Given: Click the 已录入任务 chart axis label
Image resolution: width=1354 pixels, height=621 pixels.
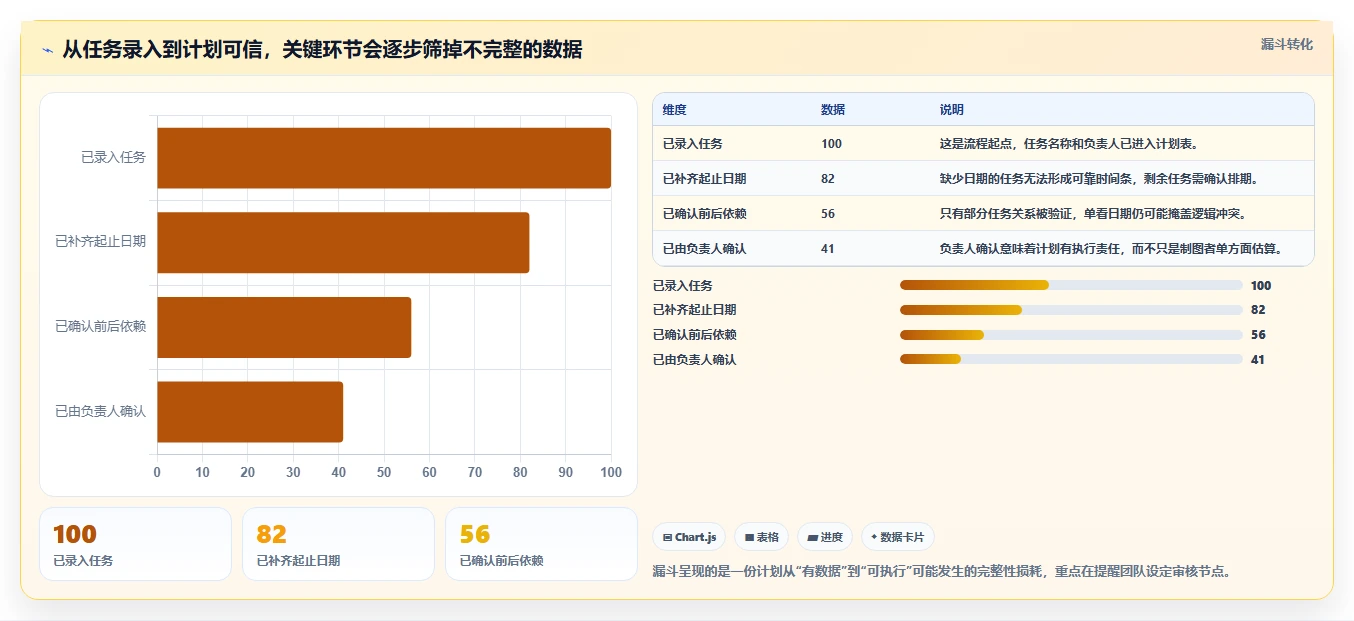Looking at the screenshot, I should pyautogui.click(x=113, y=158).
